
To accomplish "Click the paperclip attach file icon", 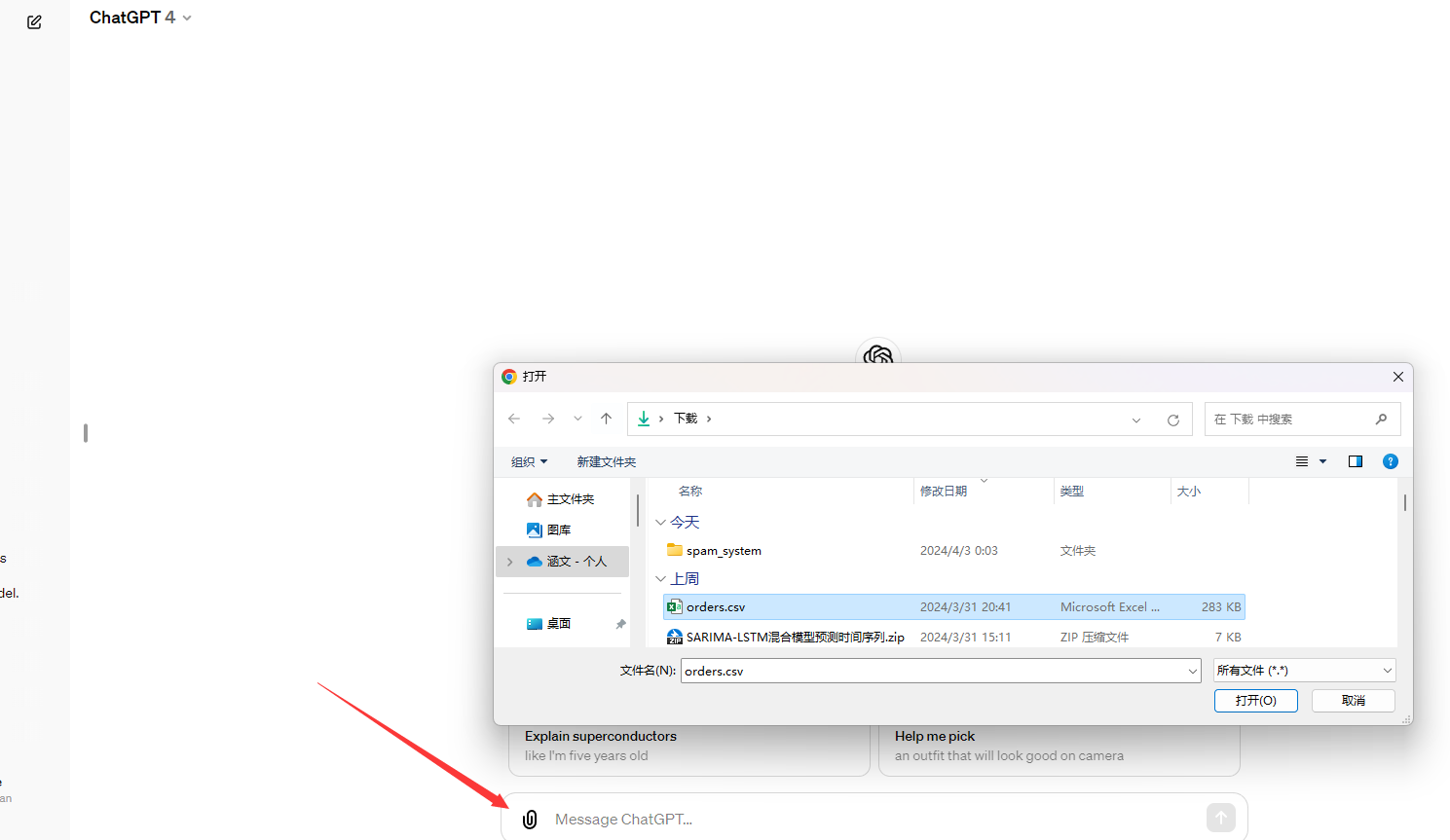I will pyautogui.click(x=530, y=820).
